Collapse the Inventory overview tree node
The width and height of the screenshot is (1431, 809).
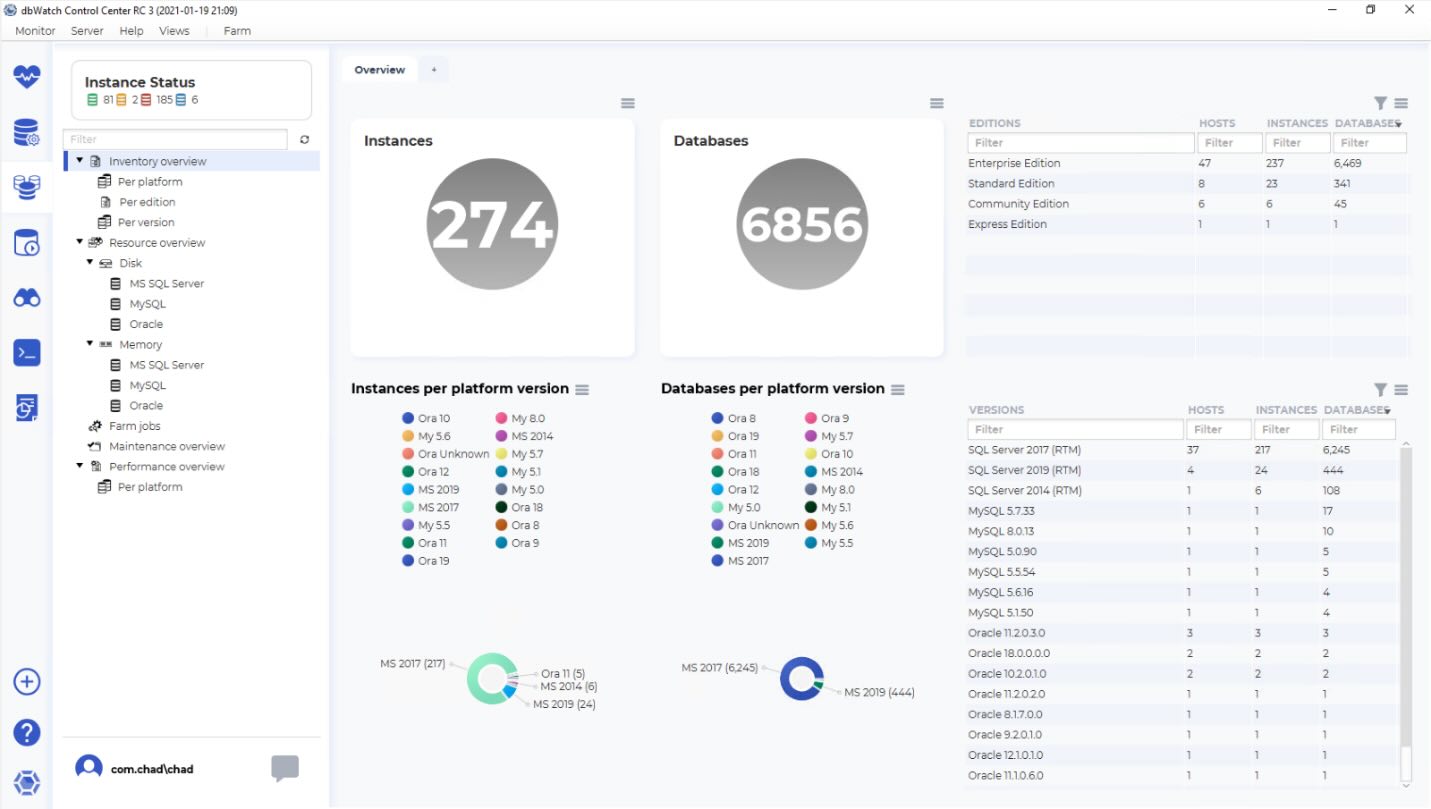pyautogui.click(x=80, y=160)
